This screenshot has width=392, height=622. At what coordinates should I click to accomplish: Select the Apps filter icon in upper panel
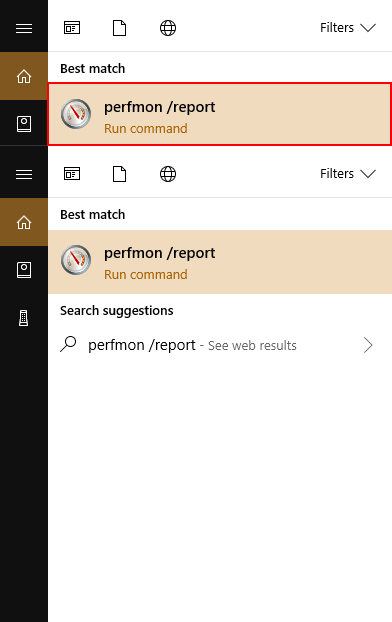point(72,28)
